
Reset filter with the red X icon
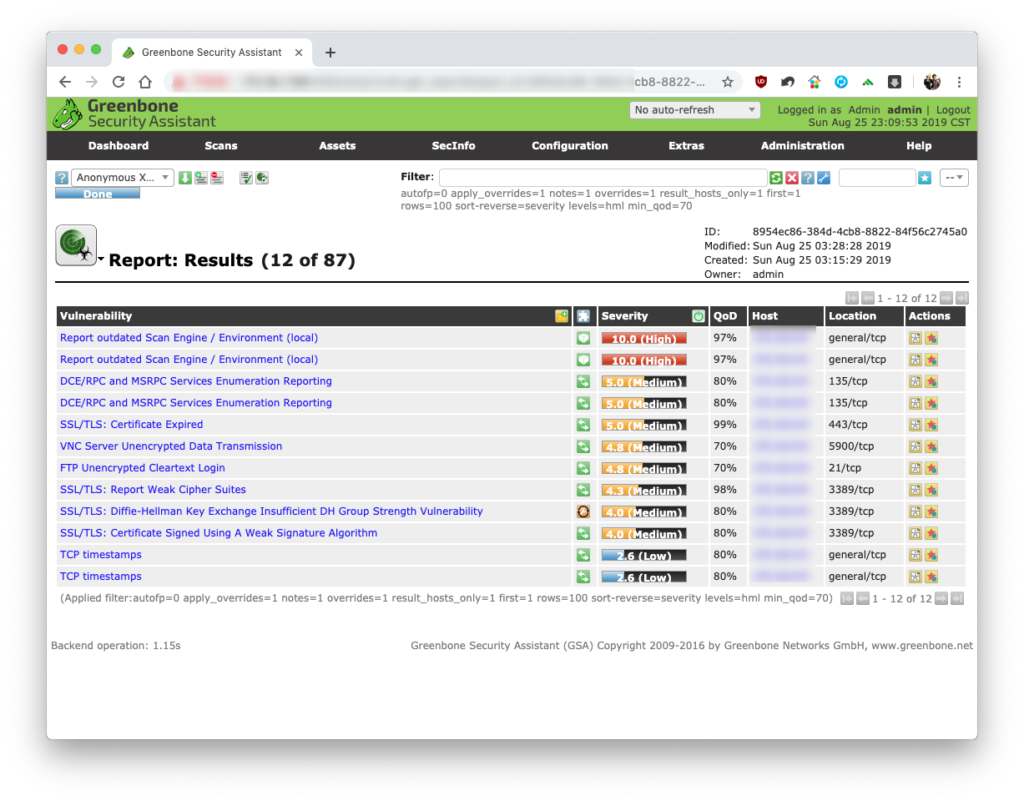(792, 178)
